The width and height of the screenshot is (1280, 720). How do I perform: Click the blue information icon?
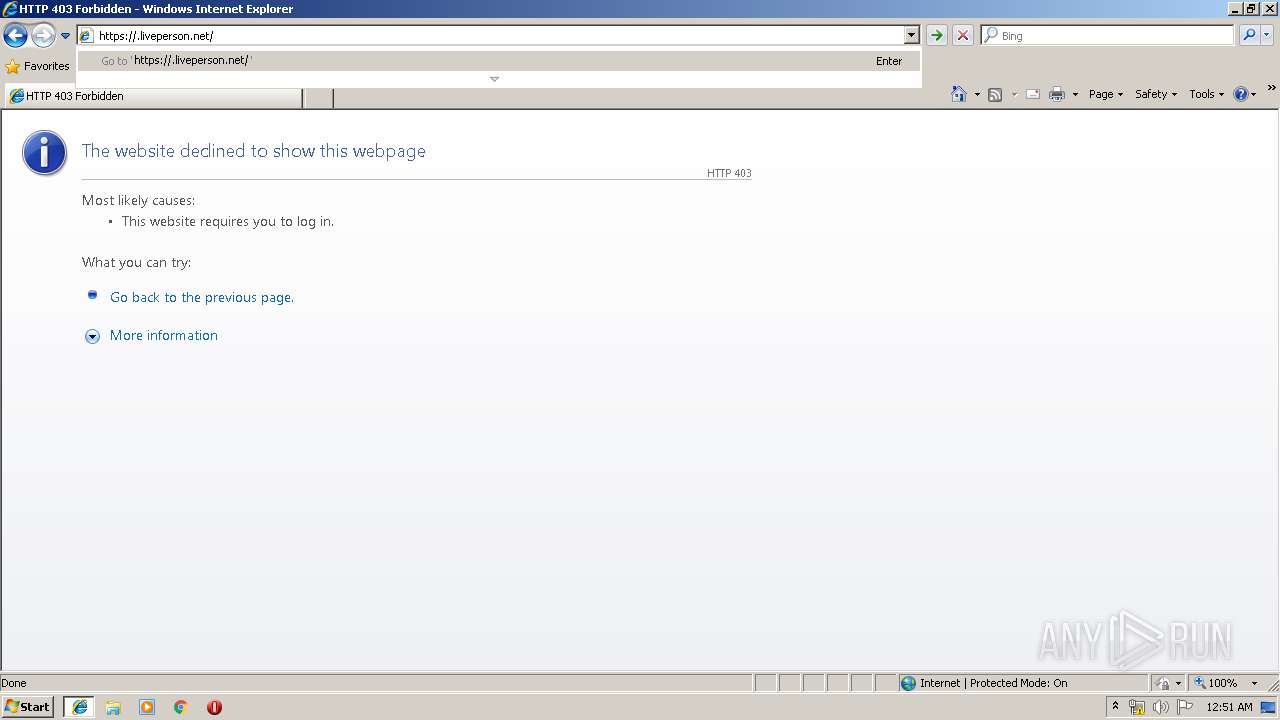45,153
